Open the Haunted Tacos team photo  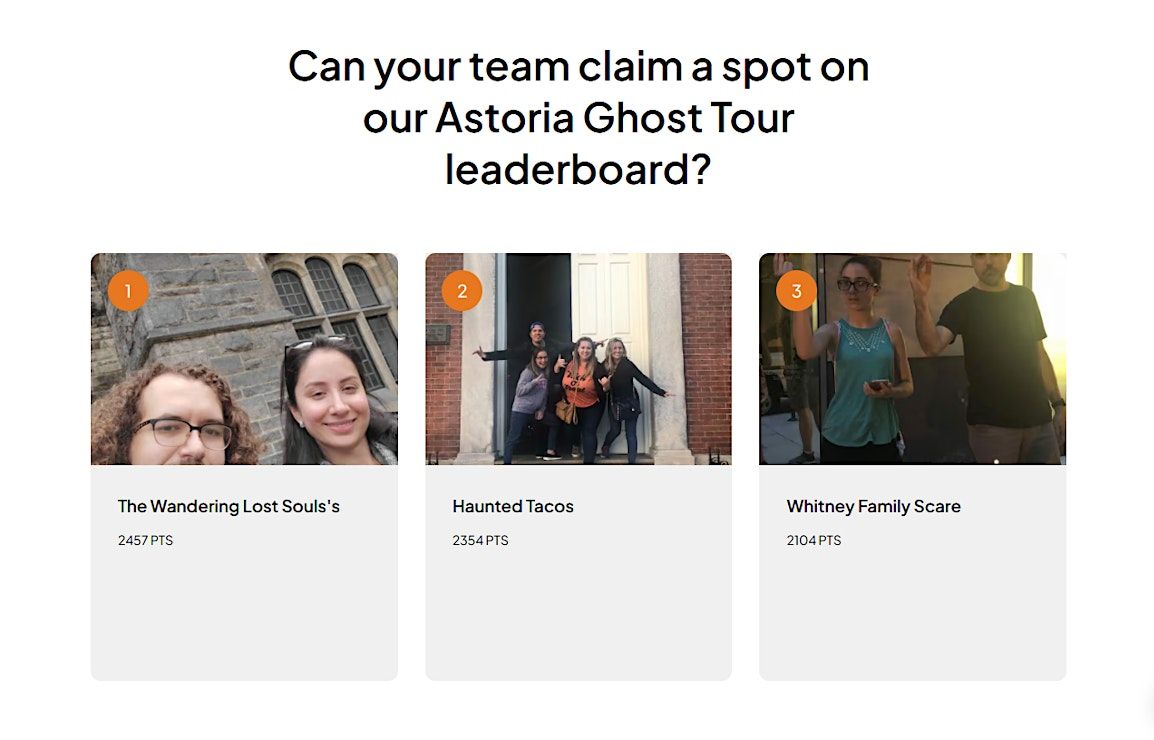pyautogui.click(x=578, y=359)
